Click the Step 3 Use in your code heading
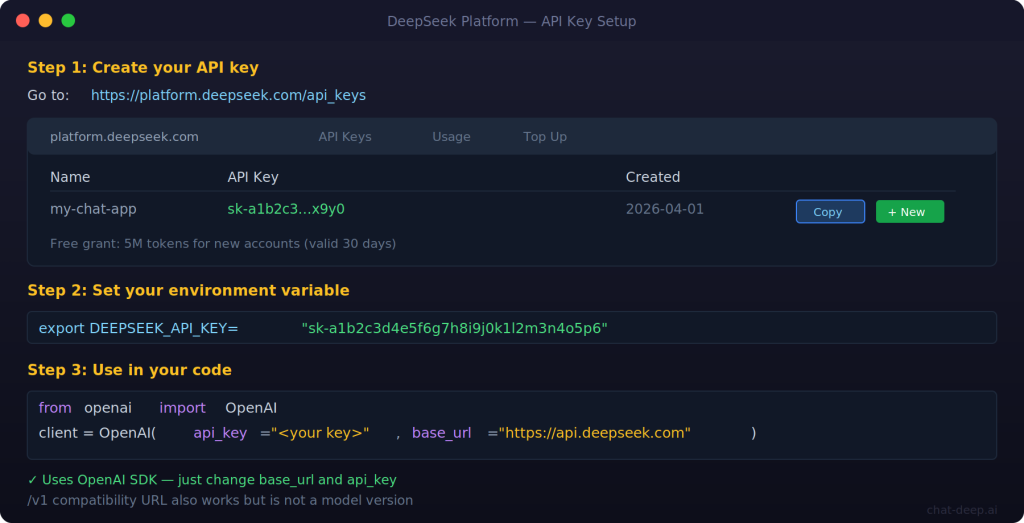This screenshot has height=523, width=1024. point(129,370)
